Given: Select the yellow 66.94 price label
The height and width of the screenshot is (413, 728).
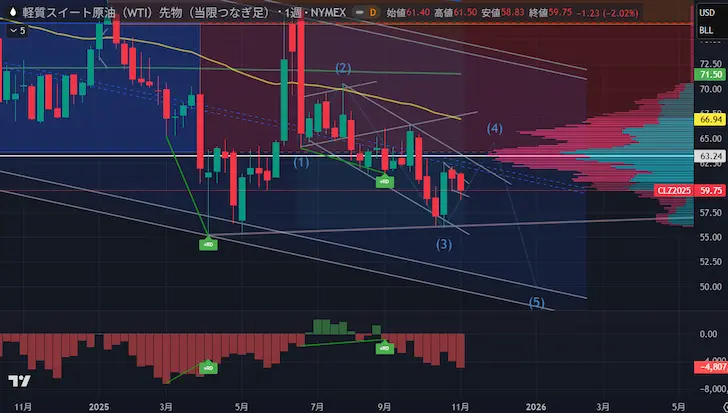Looking at the screenshot, I should [x=711, y=119].
